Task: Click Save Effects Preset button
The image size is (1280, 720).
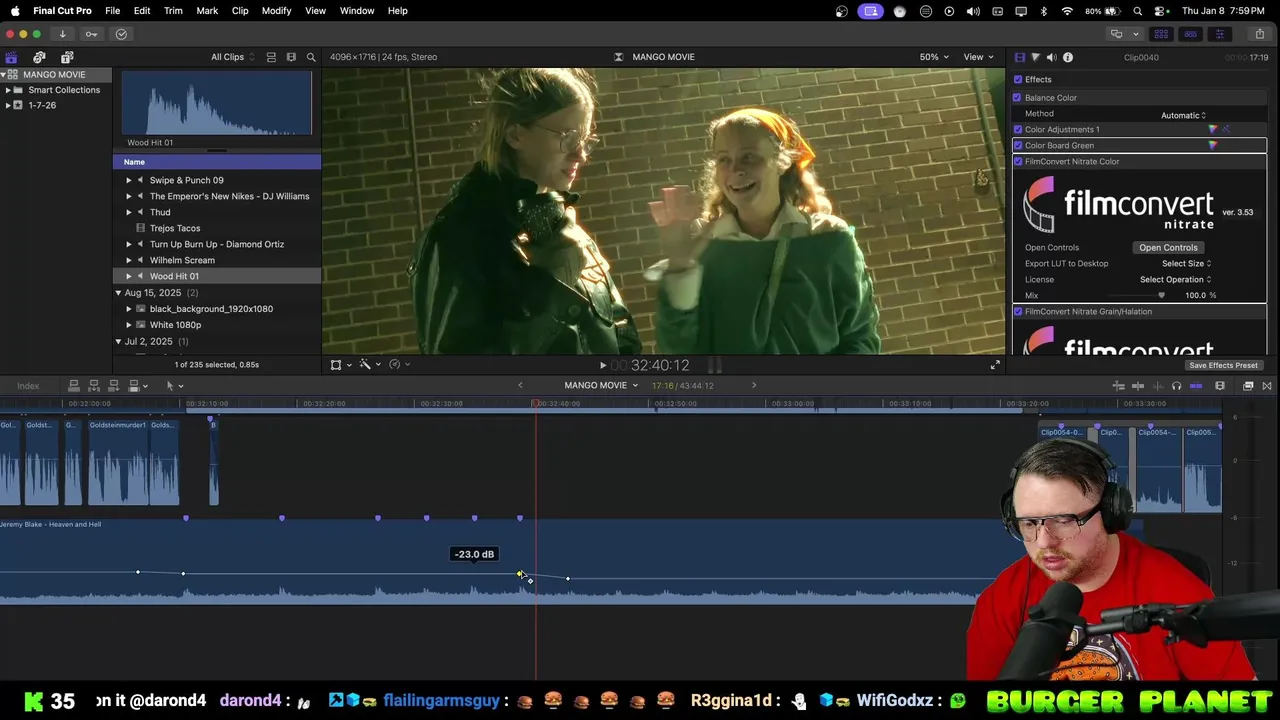Action: click(1224, 365)
